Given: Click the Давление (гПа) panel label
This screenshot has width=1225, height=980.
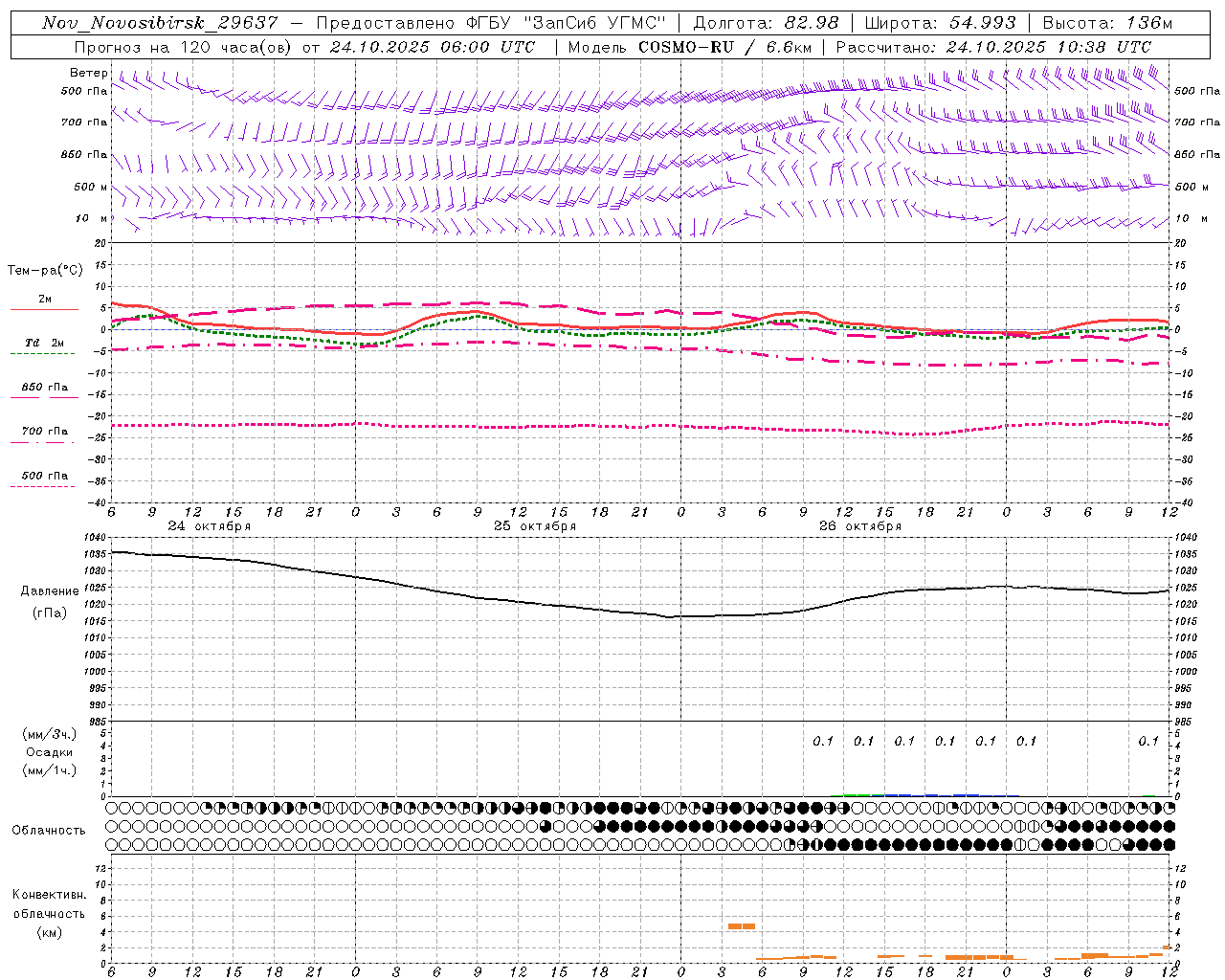Looking at the screenshot, I should coord(50,602).
